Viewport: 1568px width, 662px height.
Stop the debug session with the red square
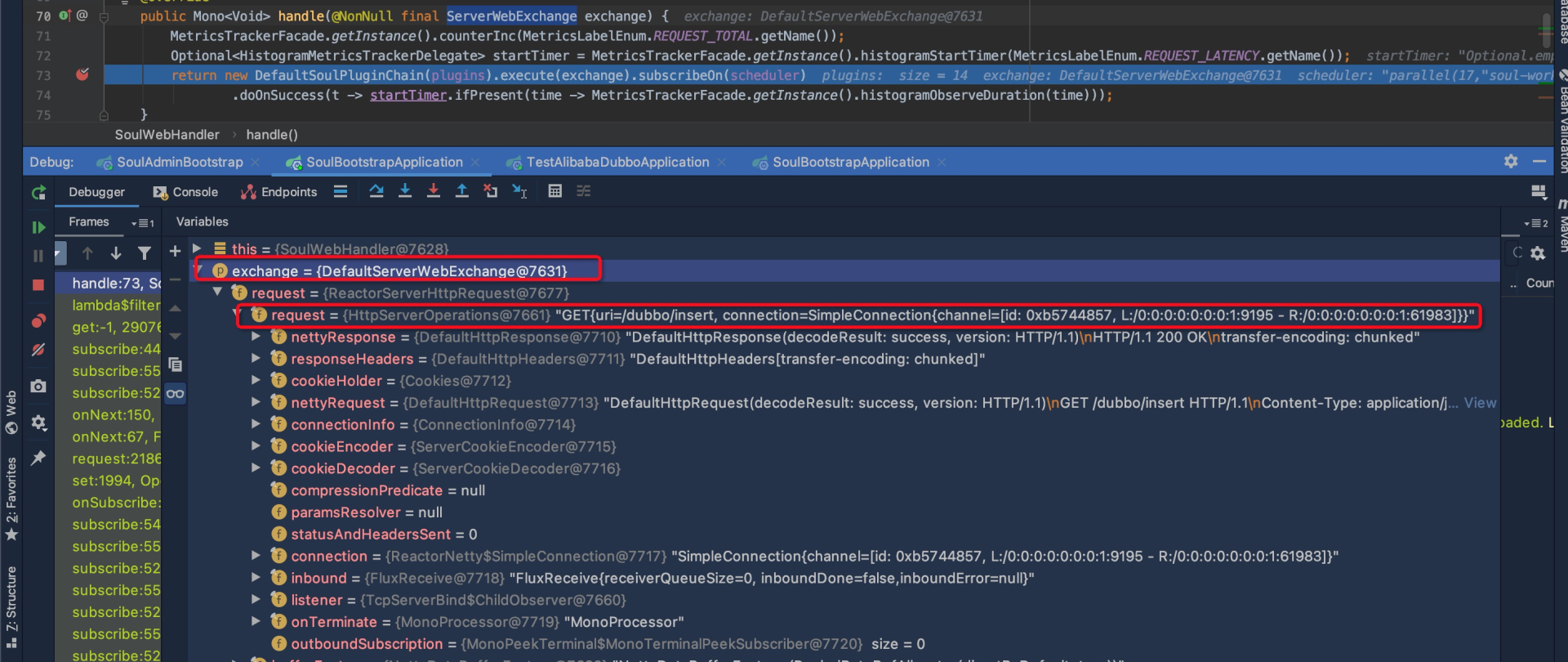38,285
